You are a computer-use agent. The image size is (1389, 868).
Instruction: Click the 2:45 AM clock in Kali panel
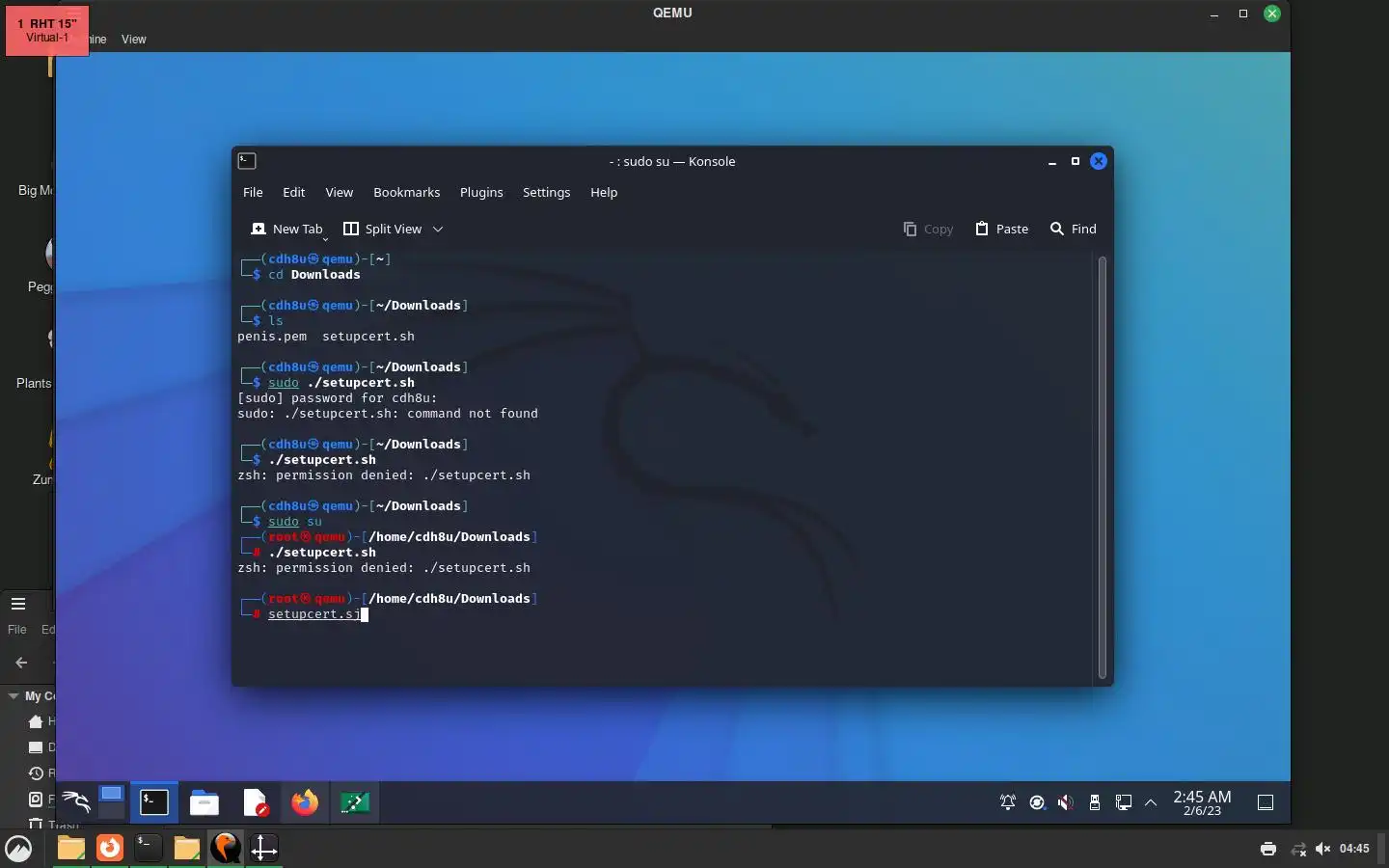[x=1202, y=802]
